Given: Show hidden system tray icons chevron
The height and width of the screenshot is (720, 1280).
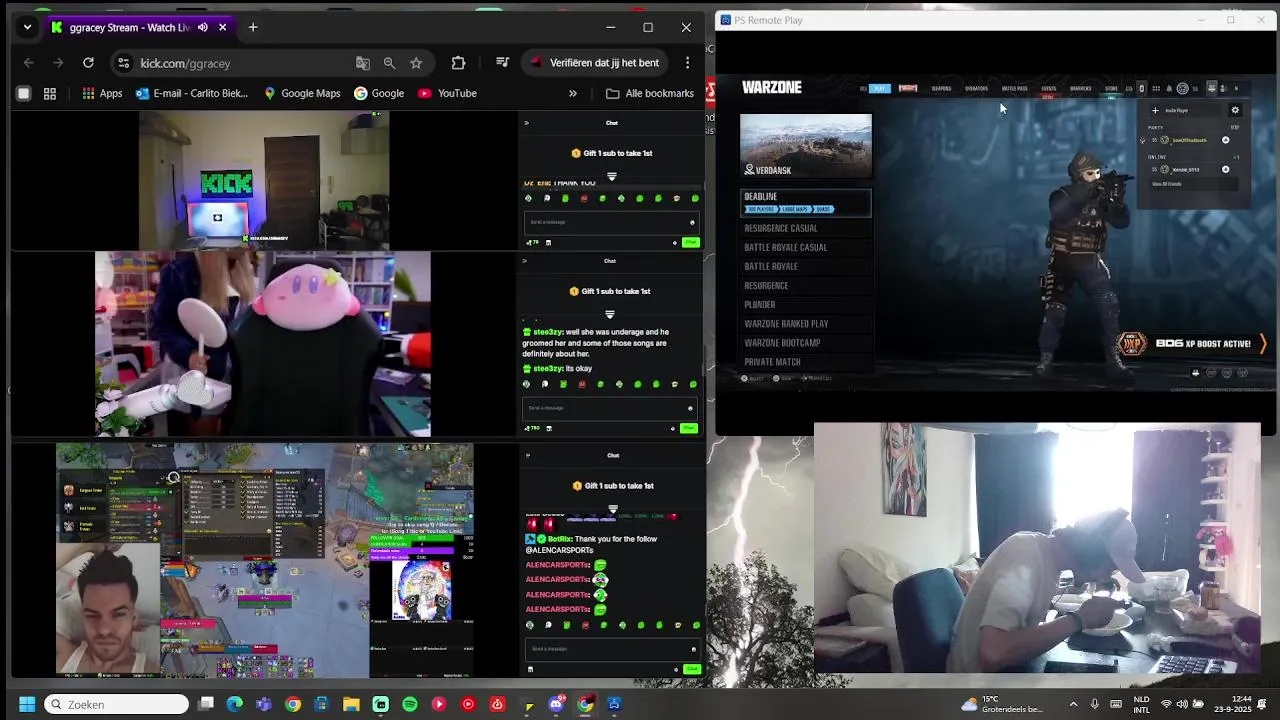Looking at the screenshot, I should tap(1074, 704).
